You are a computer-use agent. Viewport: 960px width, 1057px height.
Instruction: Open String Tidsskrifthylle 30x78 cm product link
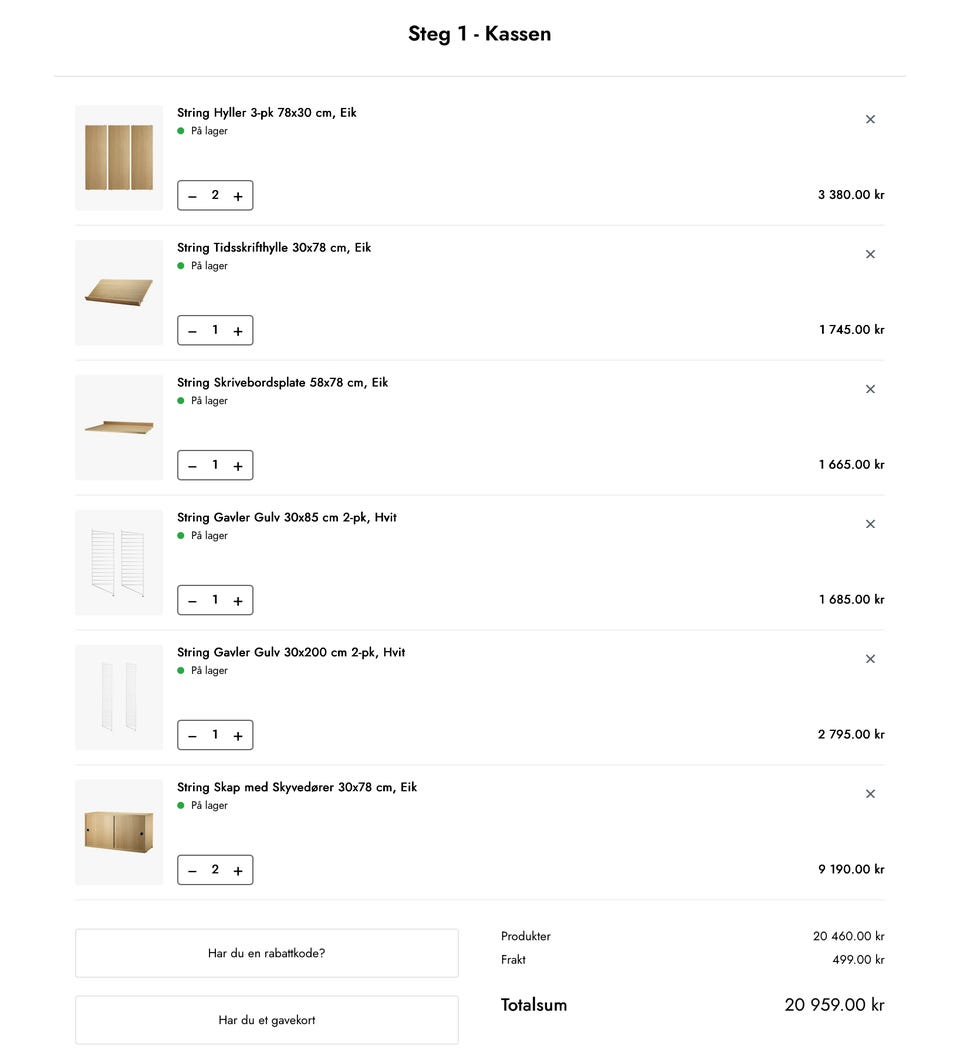click(274, 247)
